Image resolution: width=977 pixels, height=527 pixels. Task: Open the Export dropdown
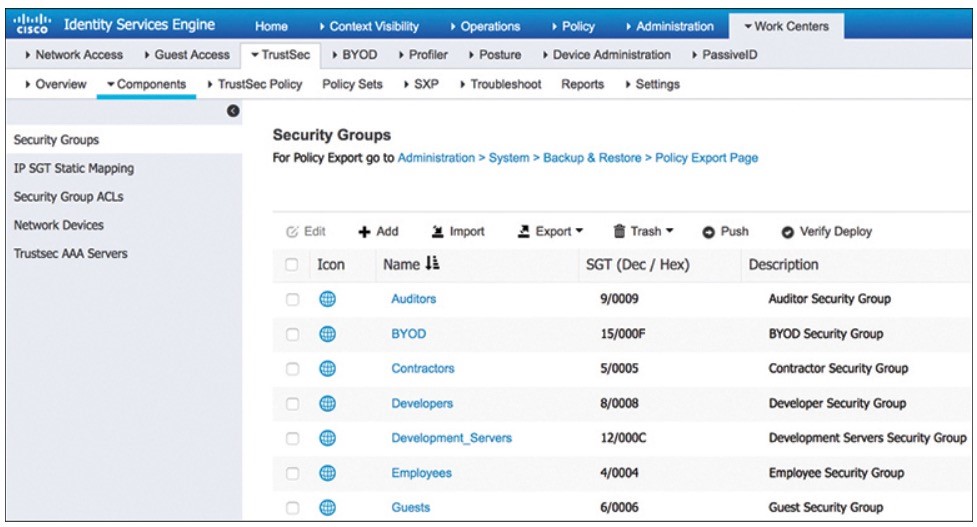[550, 232]
